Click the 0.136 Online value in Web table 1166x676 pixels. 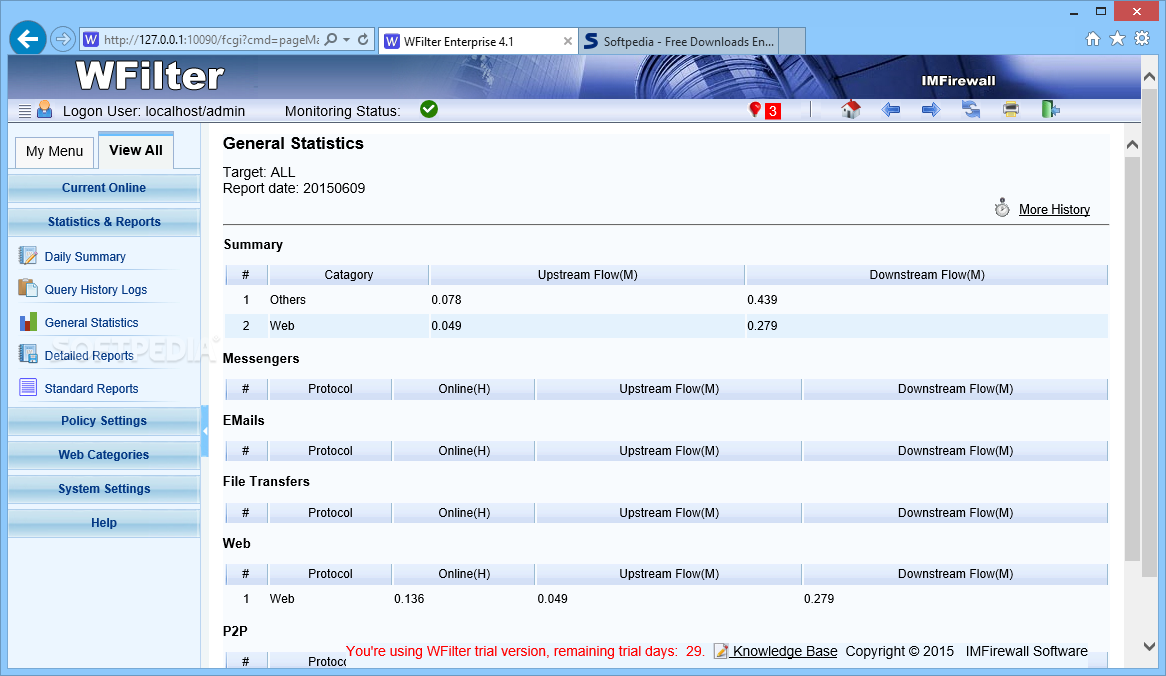coord(409,599)
